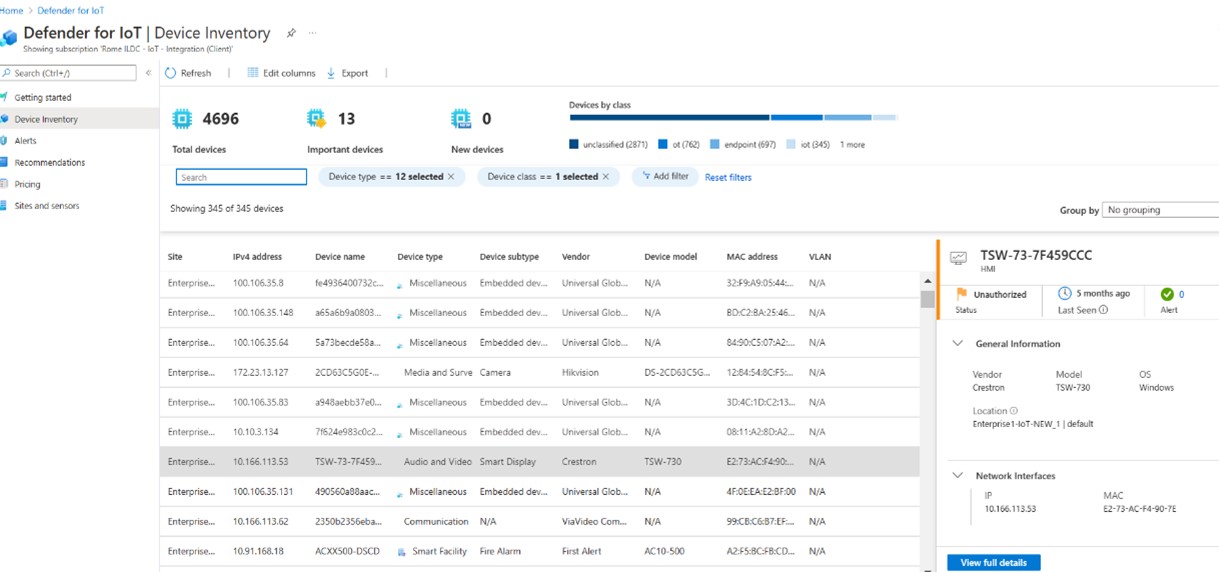Click the Important devices chip icon

point(317,119)
